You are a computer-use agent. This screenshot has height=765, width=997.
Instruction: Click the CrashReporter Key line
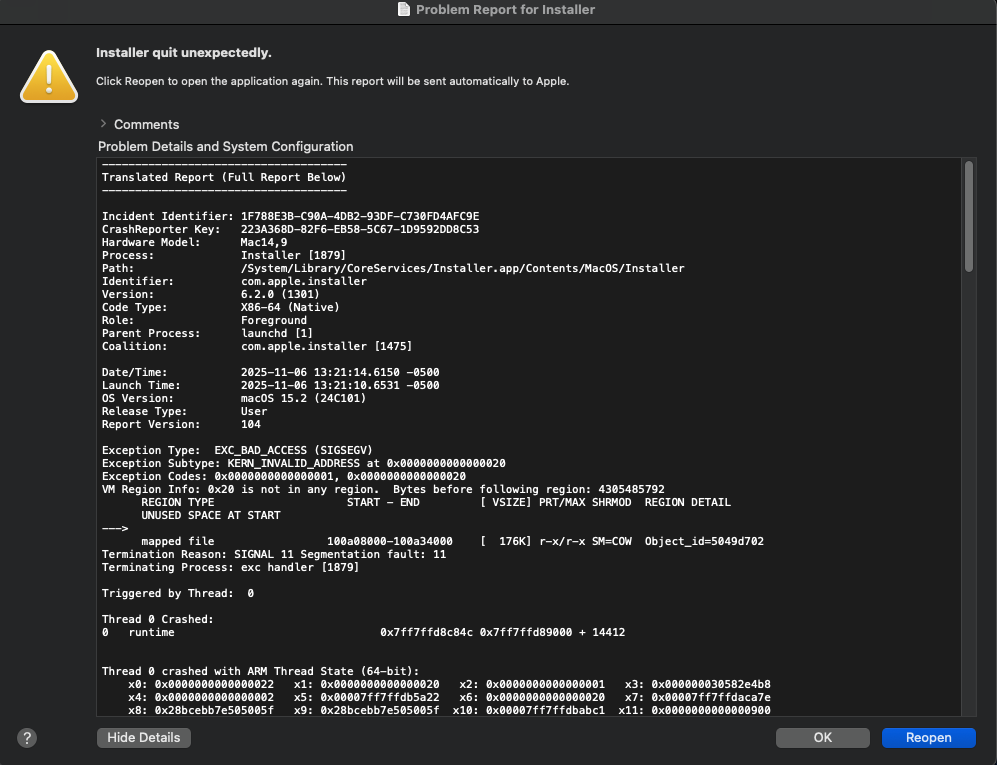[291, 230]
